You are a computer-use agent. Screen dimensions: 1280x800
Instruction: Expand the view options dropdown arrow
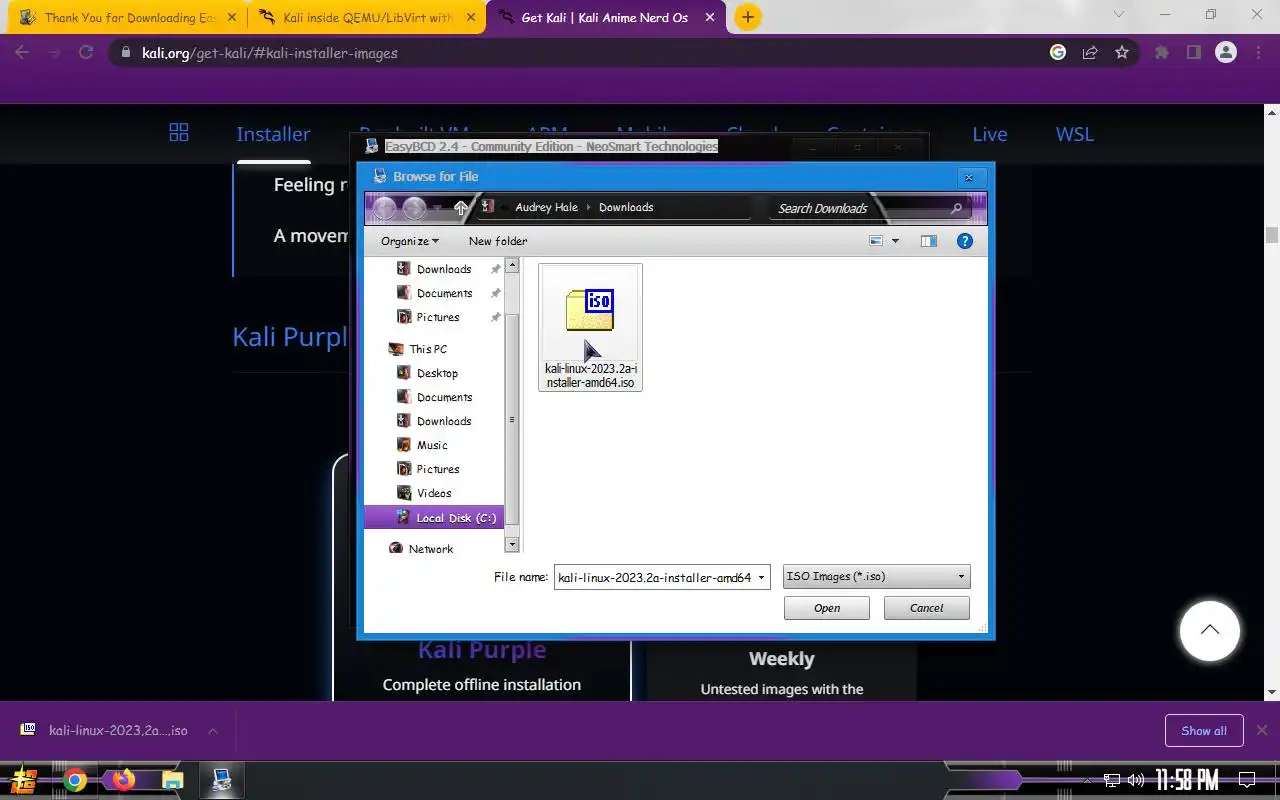click(895, 241)
